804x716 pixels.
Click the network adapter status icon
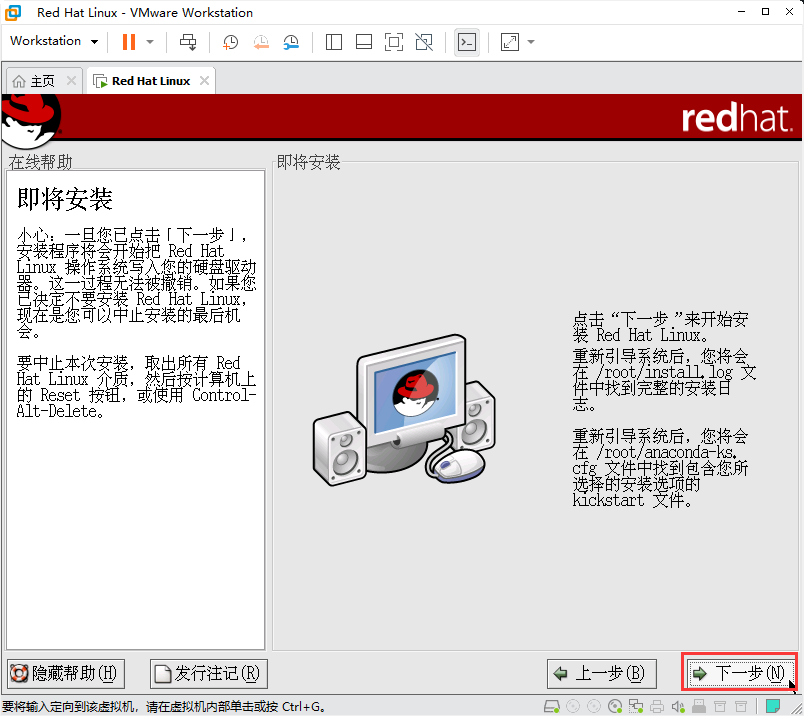pyautogui.click(x=636, y=707)
